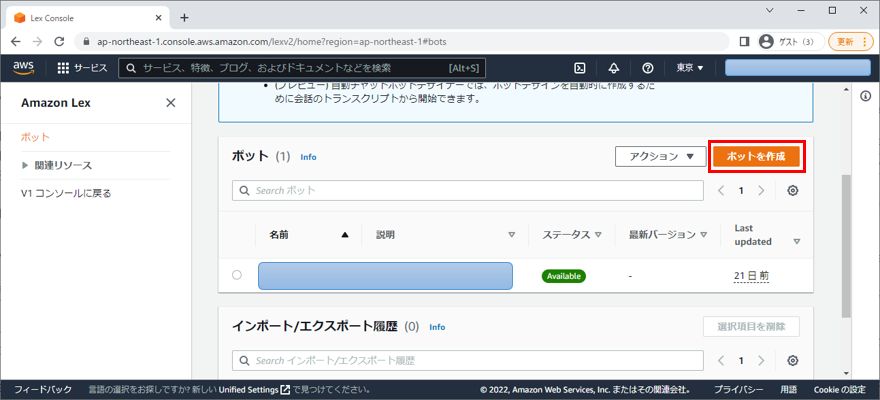Click the AWS services search bar
The width and height of the screenshot is (880, 400).
tap(302, 68)
